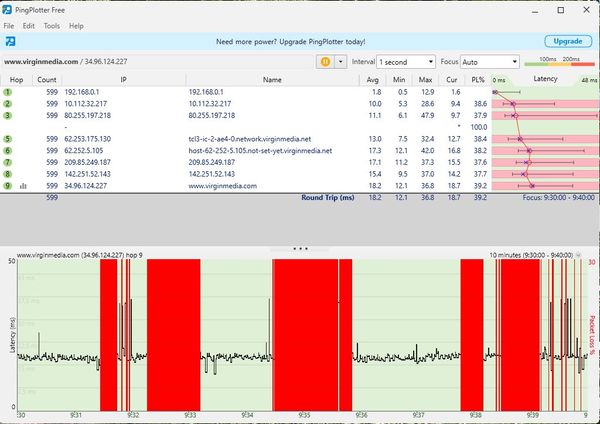
Task: Select hop 8 green circle icon
Action: (7, 174)
